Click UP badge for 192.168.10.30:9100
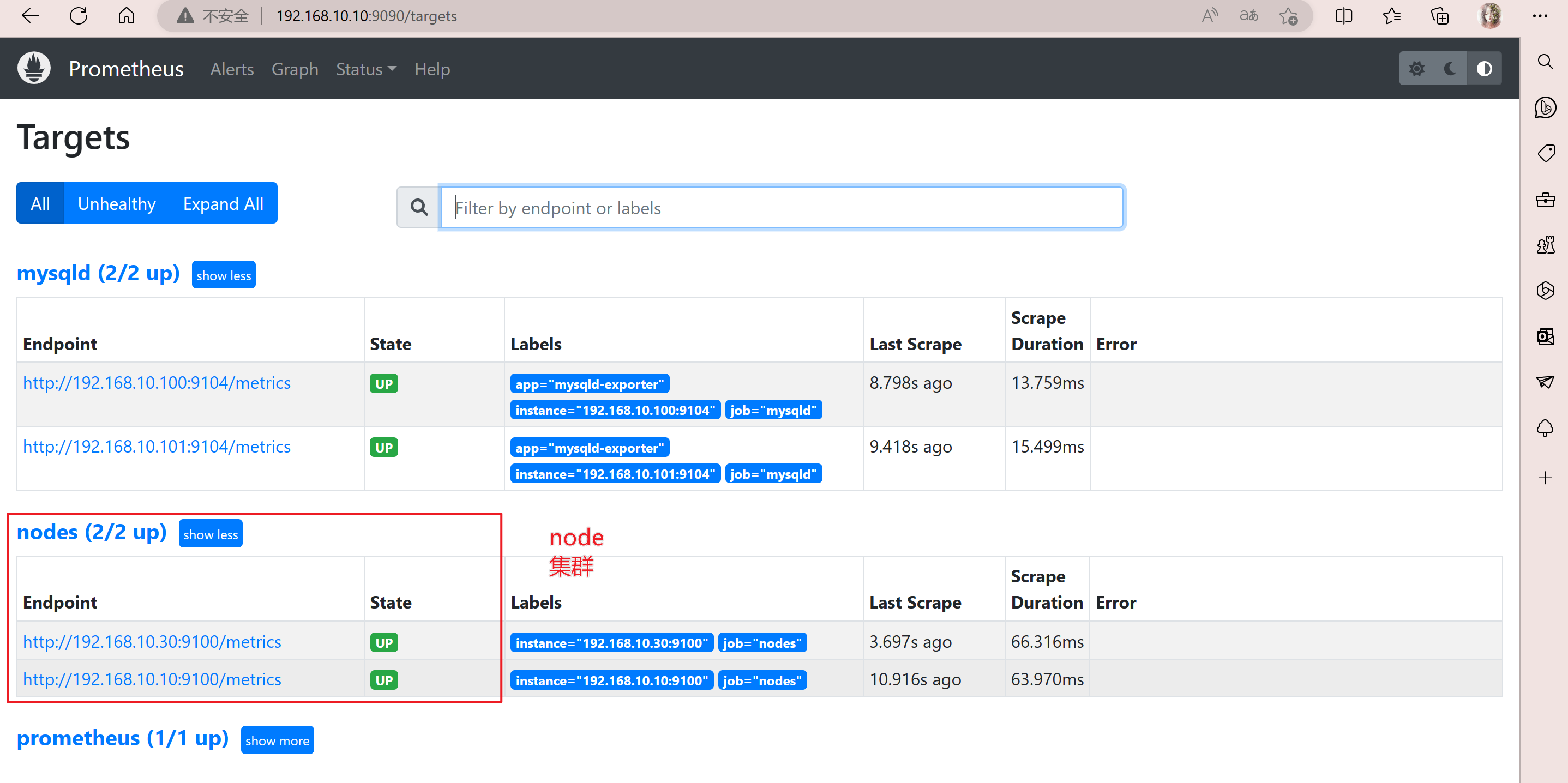Image resolution: width=1568 pixels, height=783 pixels. (384, 643)
